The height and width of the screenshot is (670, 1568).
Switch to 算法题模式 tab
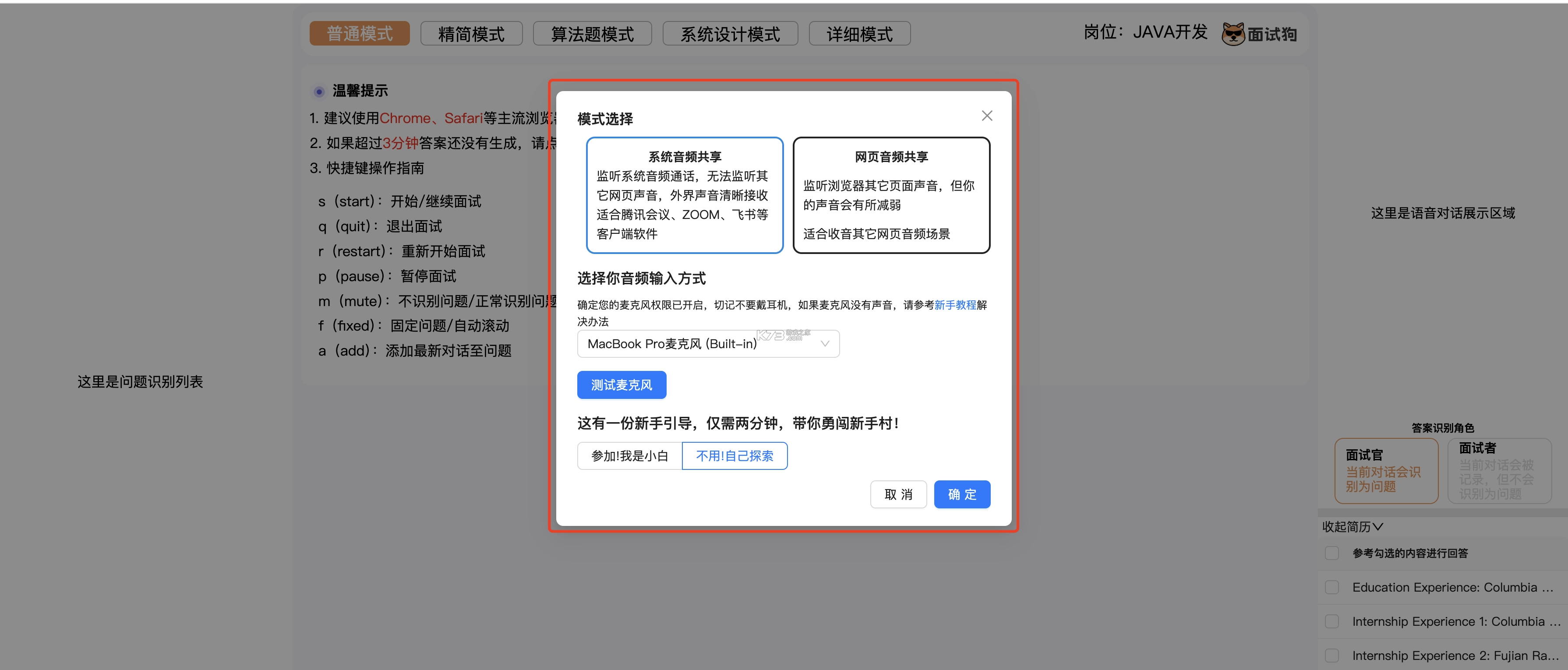tap(592, 33)
